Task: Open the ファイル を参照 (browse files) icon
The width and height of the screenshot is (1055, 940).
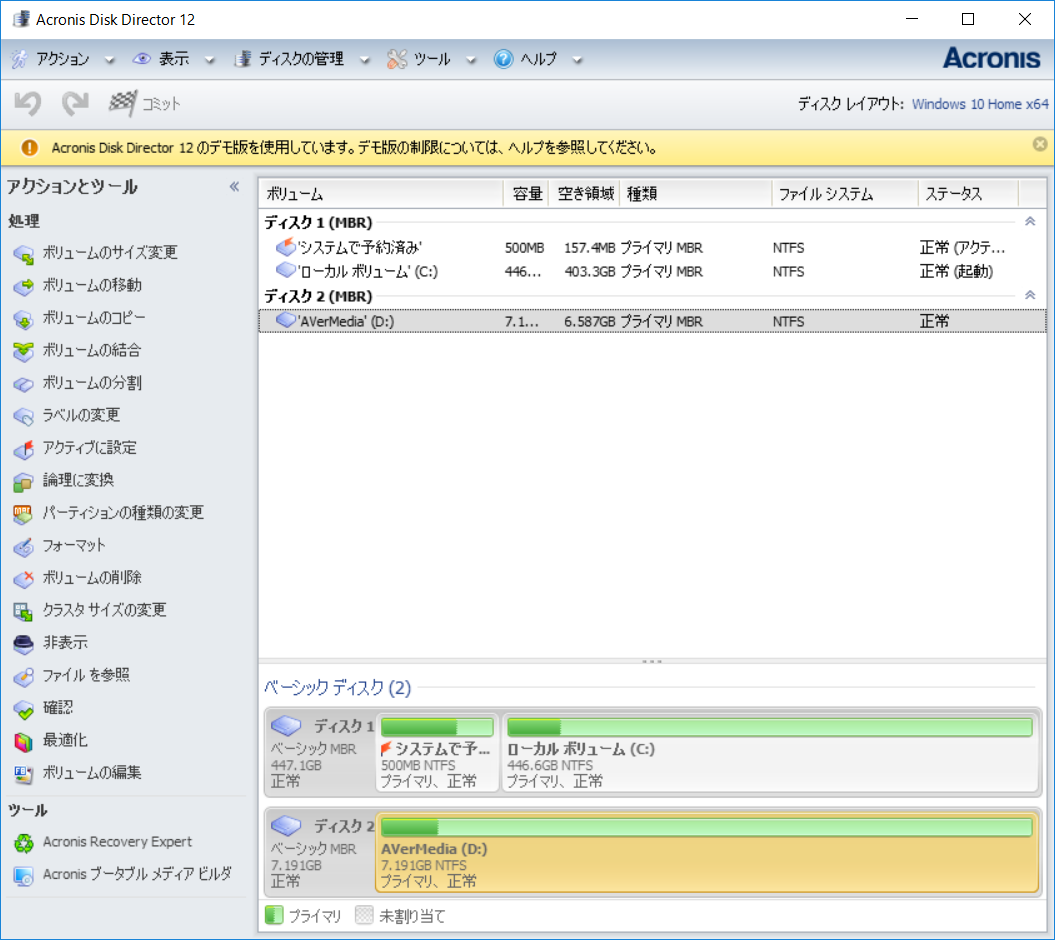Action: coord(24,676)
